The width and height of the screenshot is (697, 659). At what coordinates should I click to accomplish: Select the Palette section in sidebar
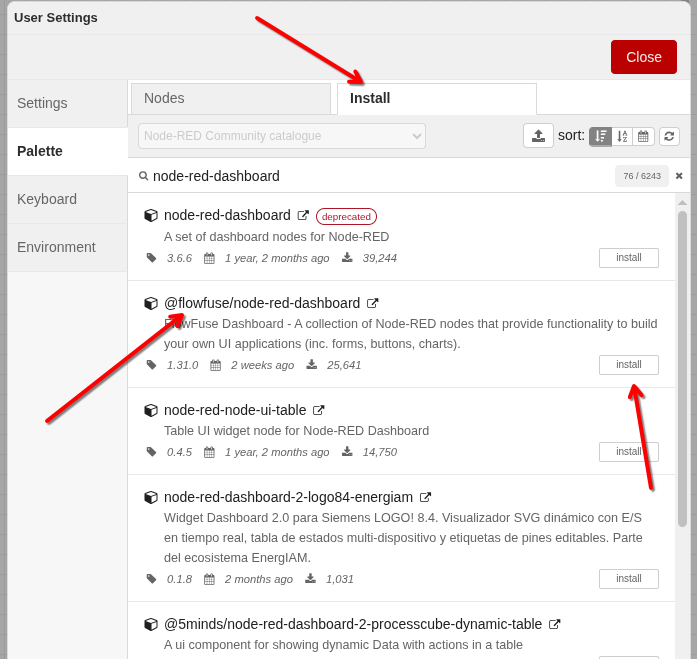pos(67,151)
